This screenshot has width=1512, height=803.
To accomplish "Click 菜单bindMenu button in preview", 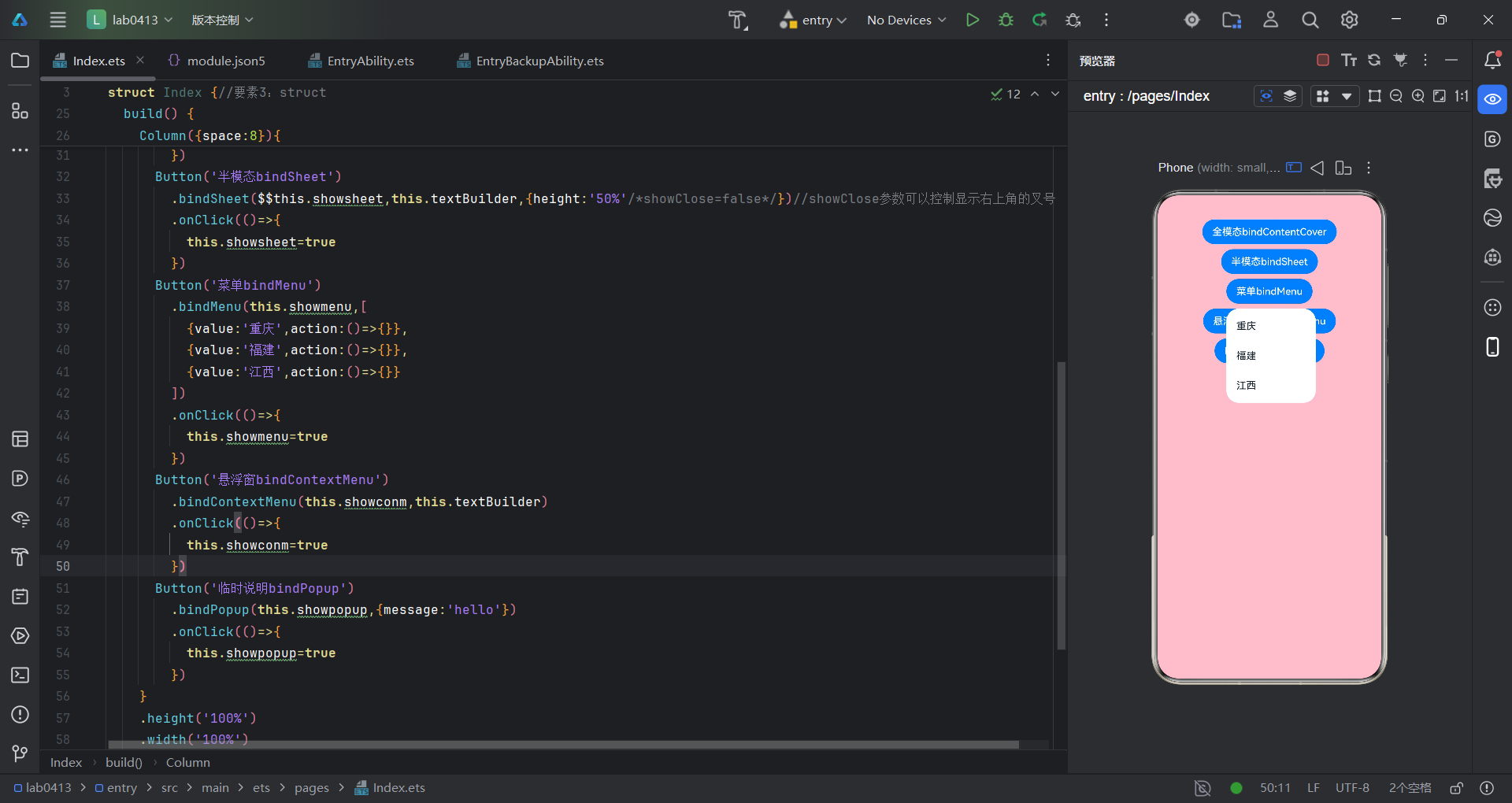I will pyautogui.click(x=1269, y=291).
